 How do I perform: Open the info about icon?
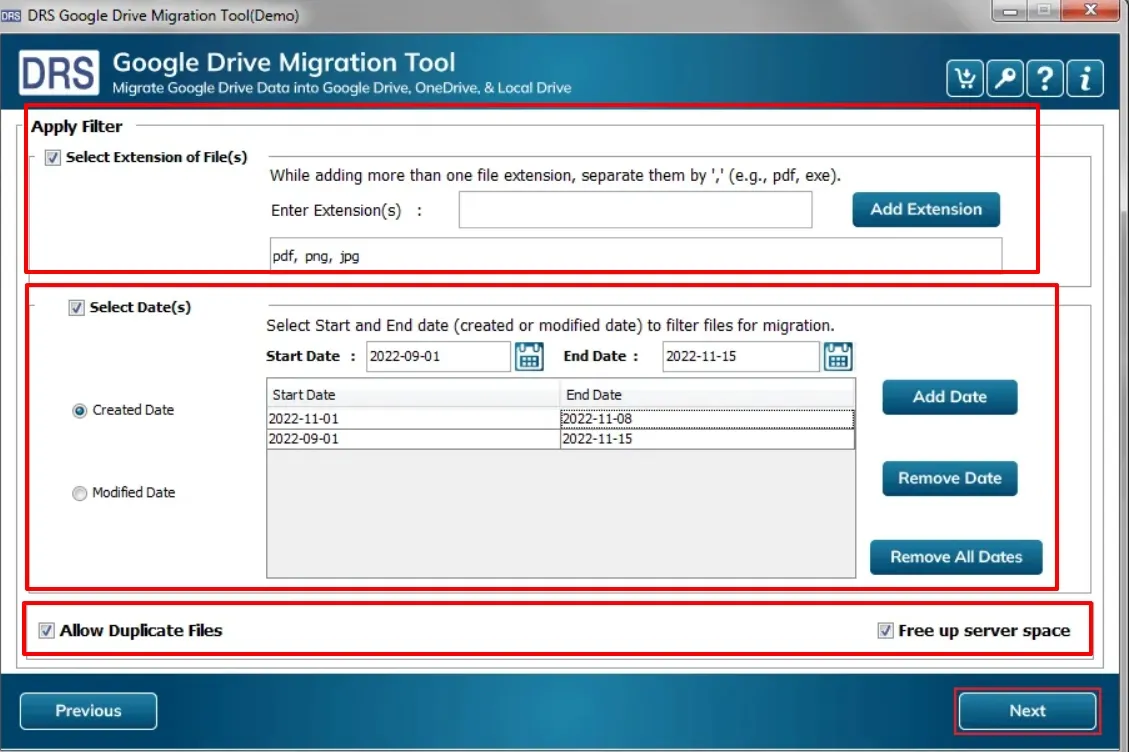(1085, 79)
